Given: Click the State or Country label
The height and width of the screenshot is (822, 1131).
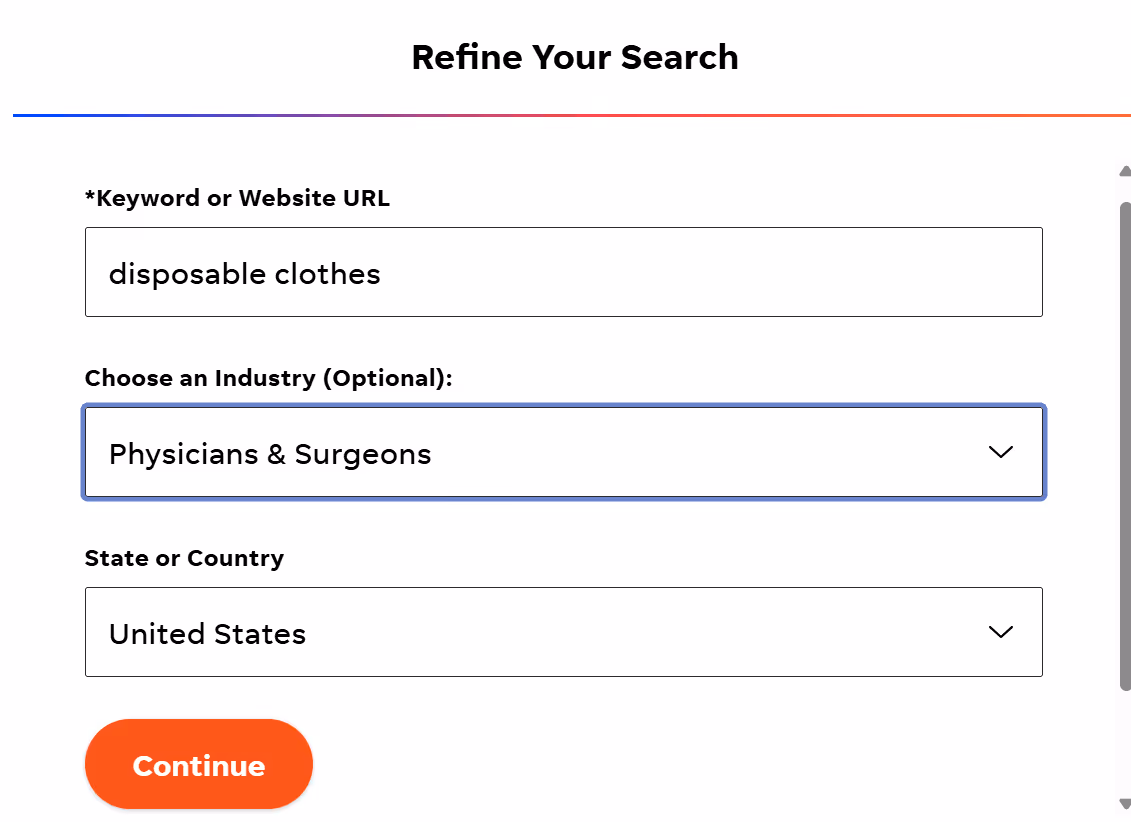Looking at the screenshot, I should click(184, 558).
